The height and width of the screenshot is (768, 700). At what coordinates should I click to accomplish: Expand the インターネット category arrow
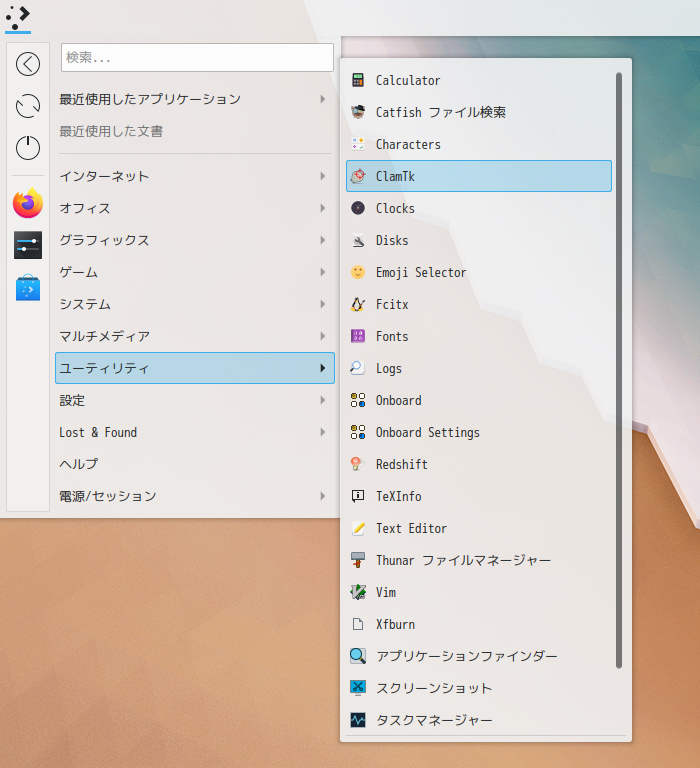(322, 176)
